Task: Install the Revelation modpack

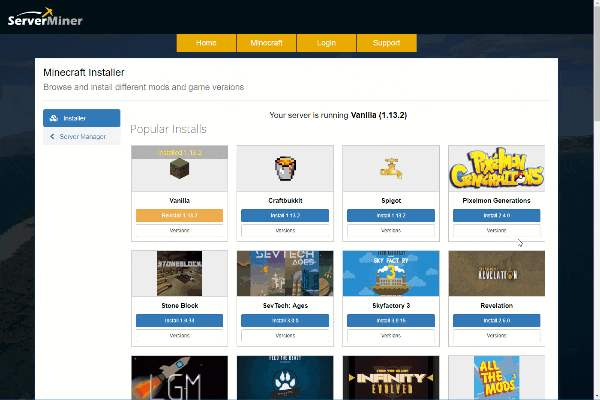Action: 497,320
